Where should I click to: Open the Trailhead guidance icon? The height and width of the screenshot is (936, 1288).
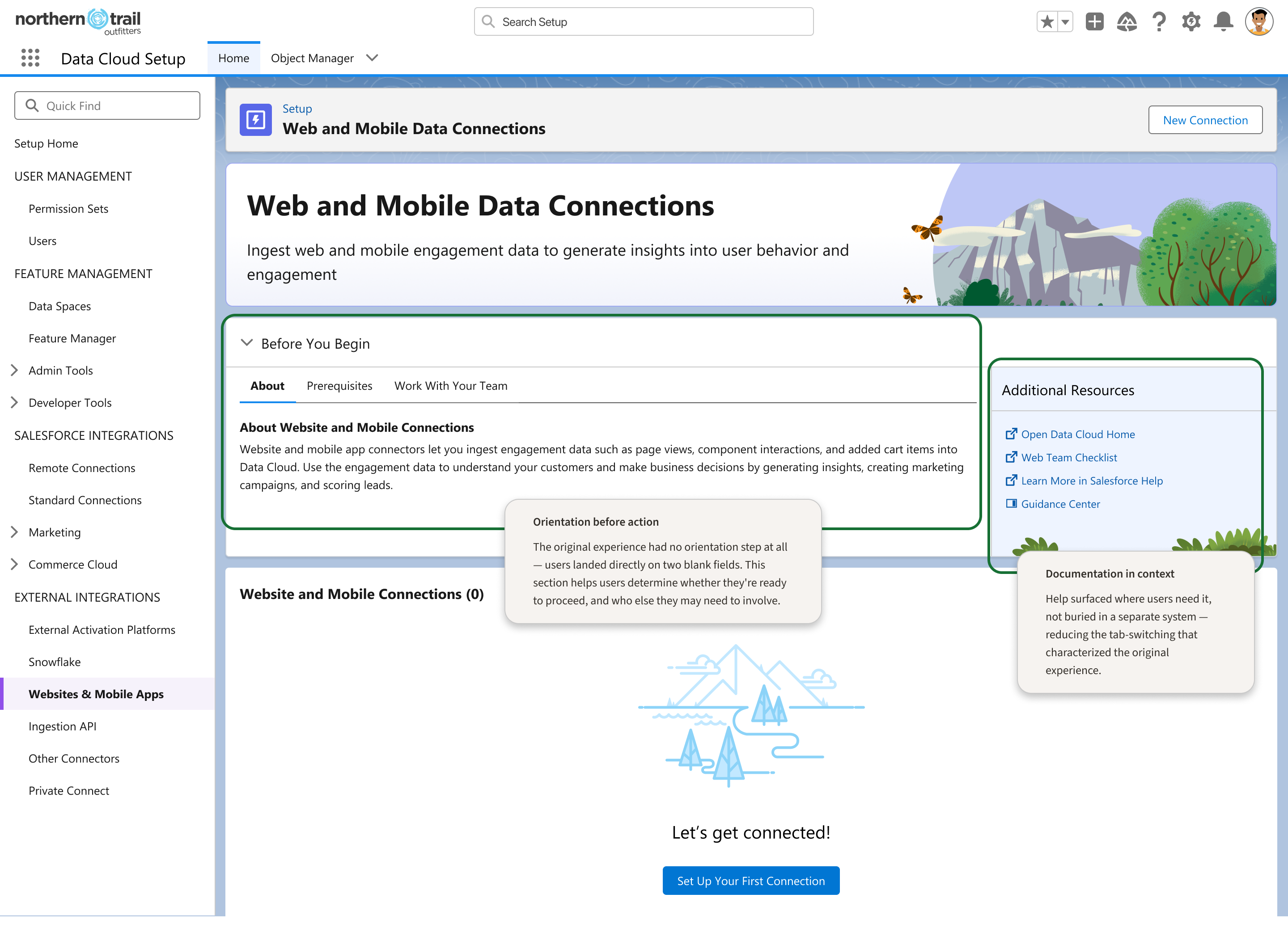click(1127, 21)
